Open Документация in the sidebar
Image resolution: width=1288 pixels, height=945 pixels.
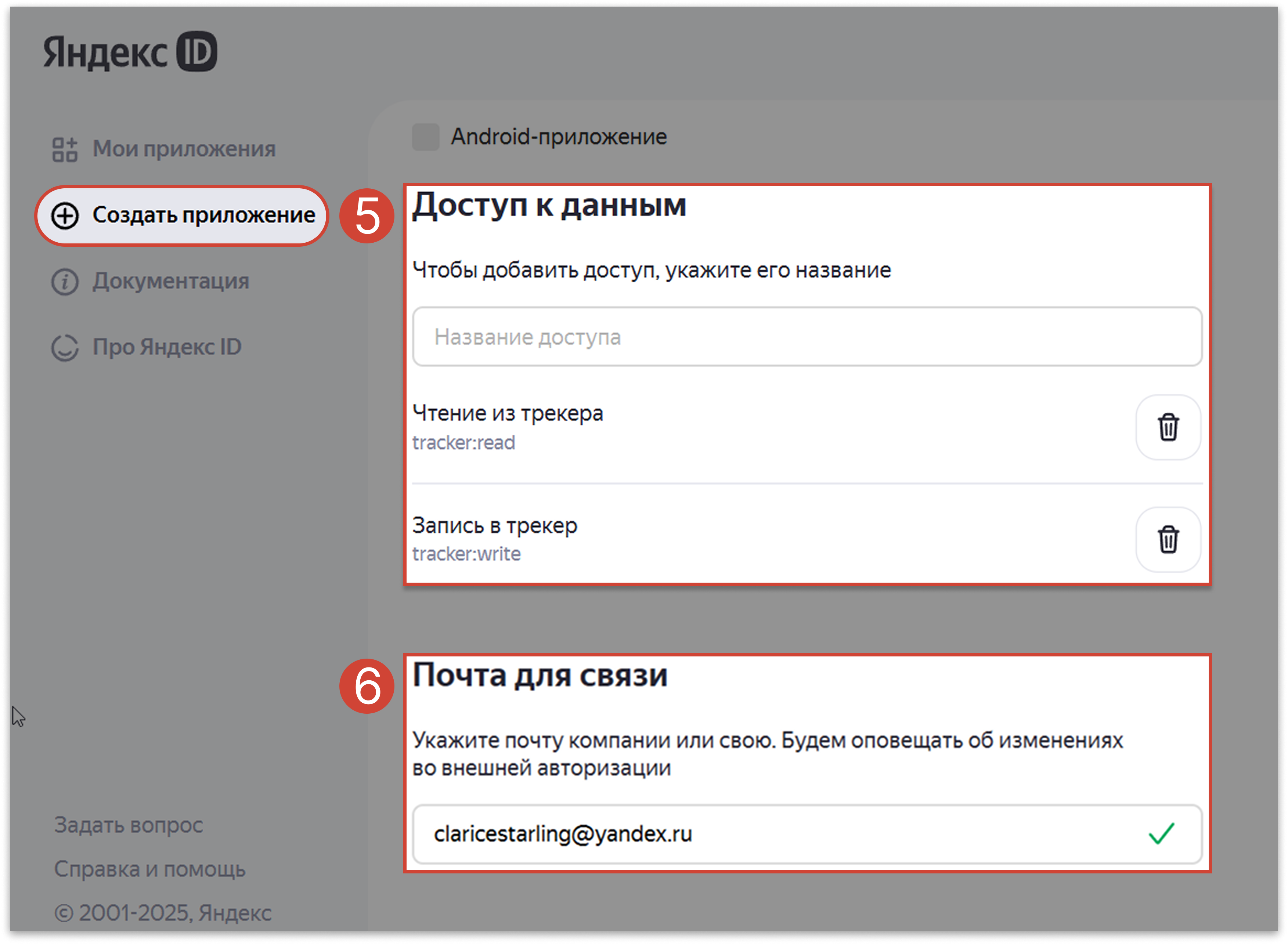pyautogui.click(x=151, y=282)
